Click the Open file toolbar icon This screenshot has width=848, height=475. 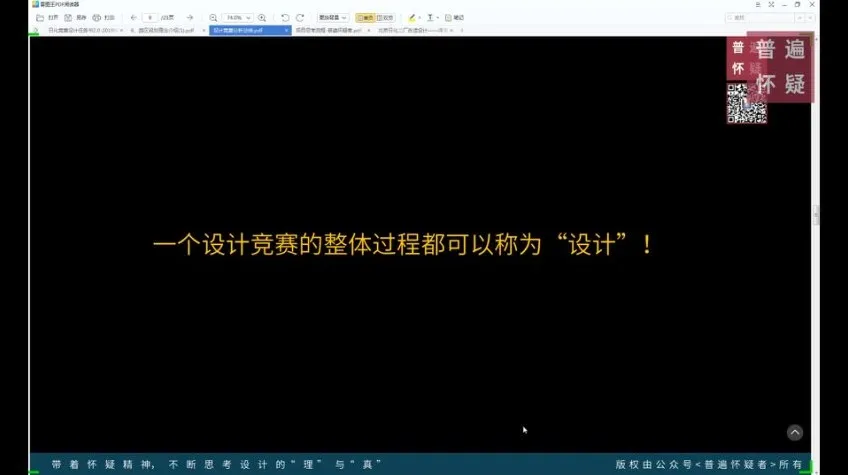[x=39, y=18]
